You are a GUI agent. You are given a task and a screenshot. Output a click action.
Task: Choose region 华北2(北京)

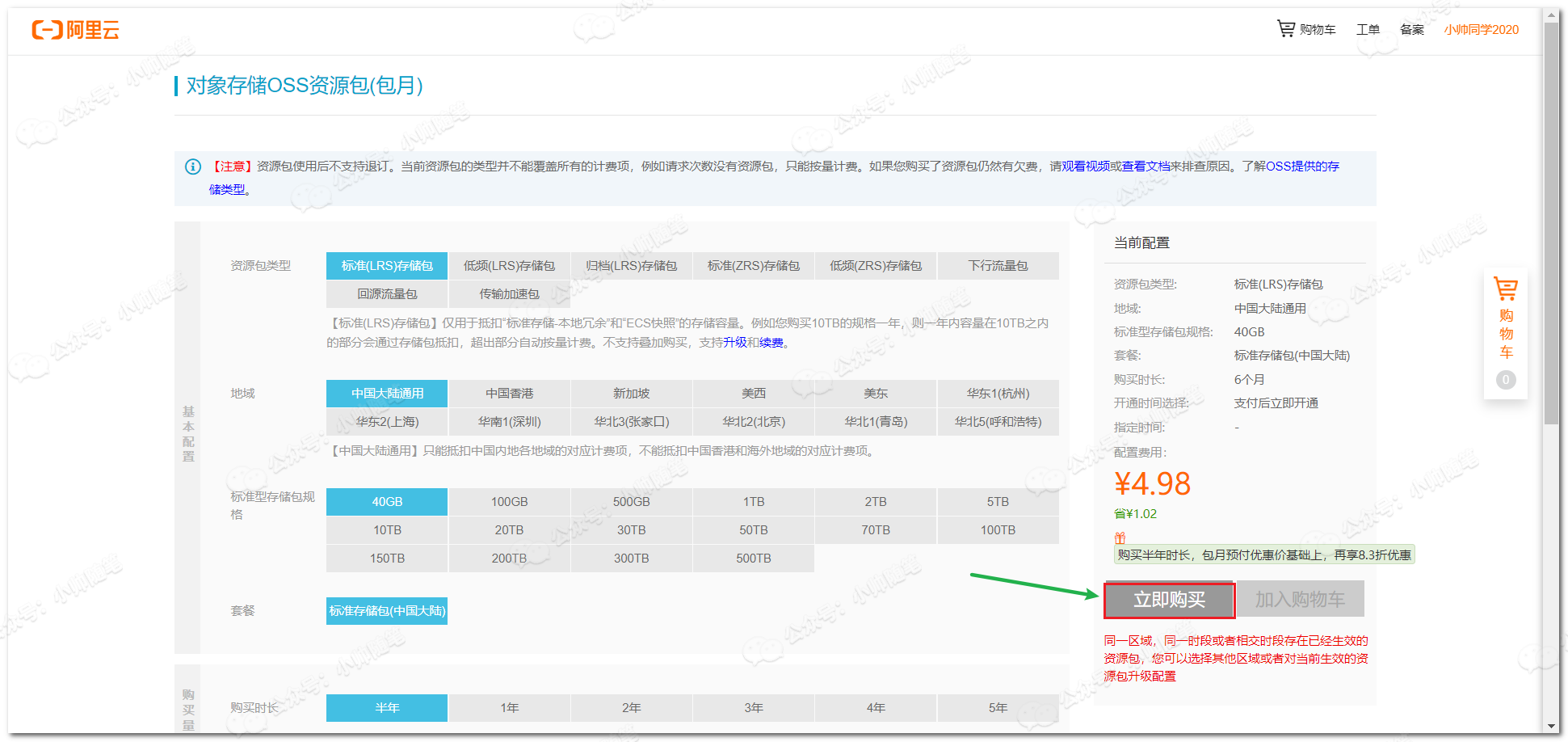(x=754, y=422)
